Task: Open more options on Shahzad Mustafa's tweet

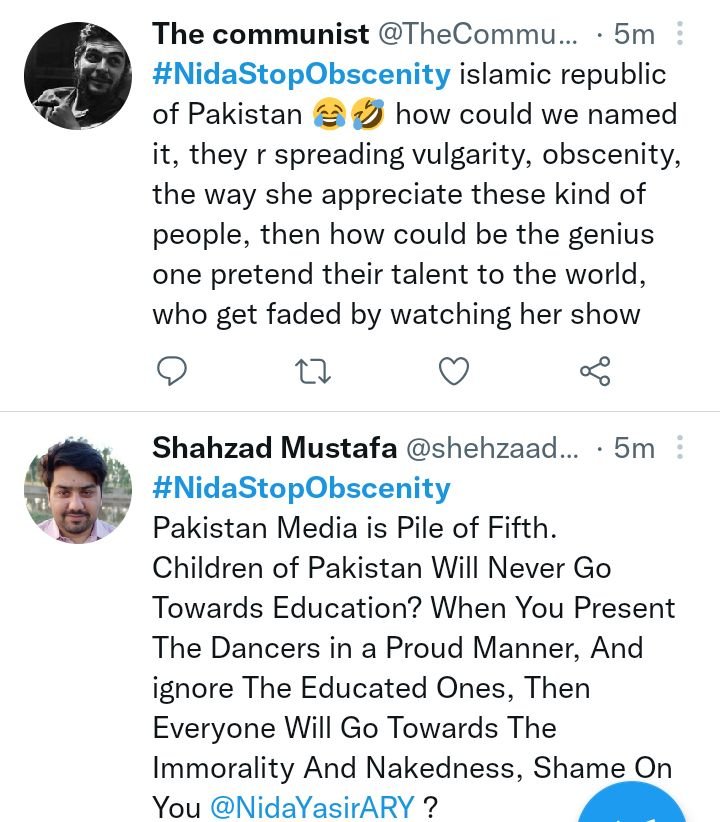Action: coord(681,449)
